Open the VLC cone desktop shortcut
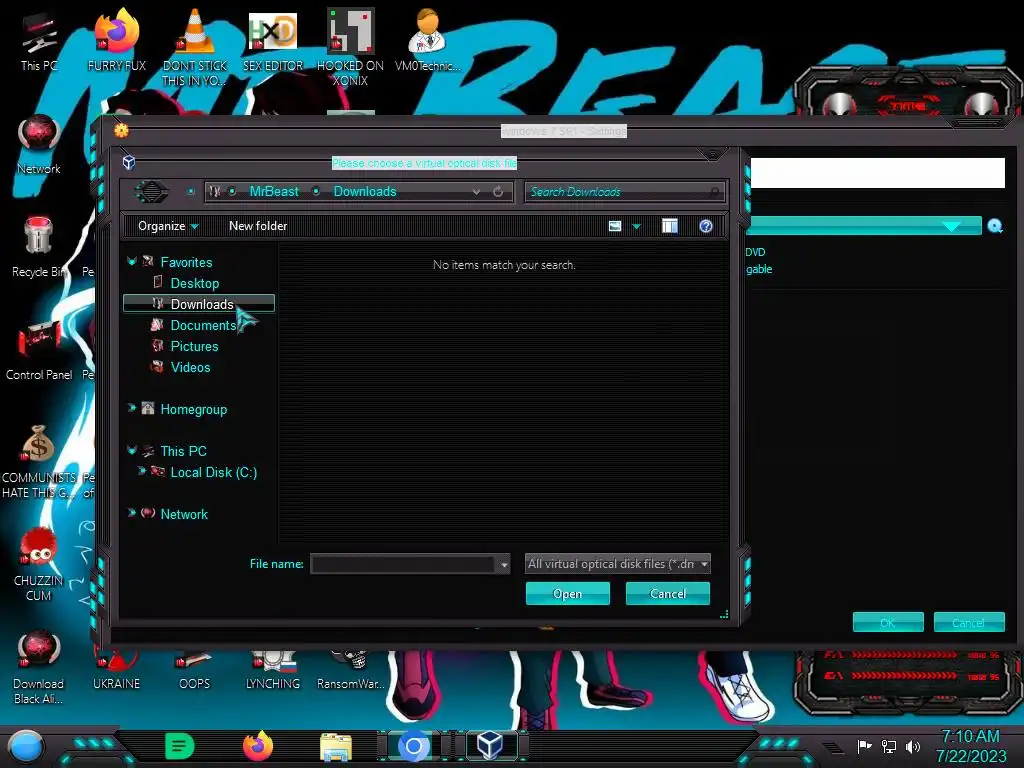 195,46
